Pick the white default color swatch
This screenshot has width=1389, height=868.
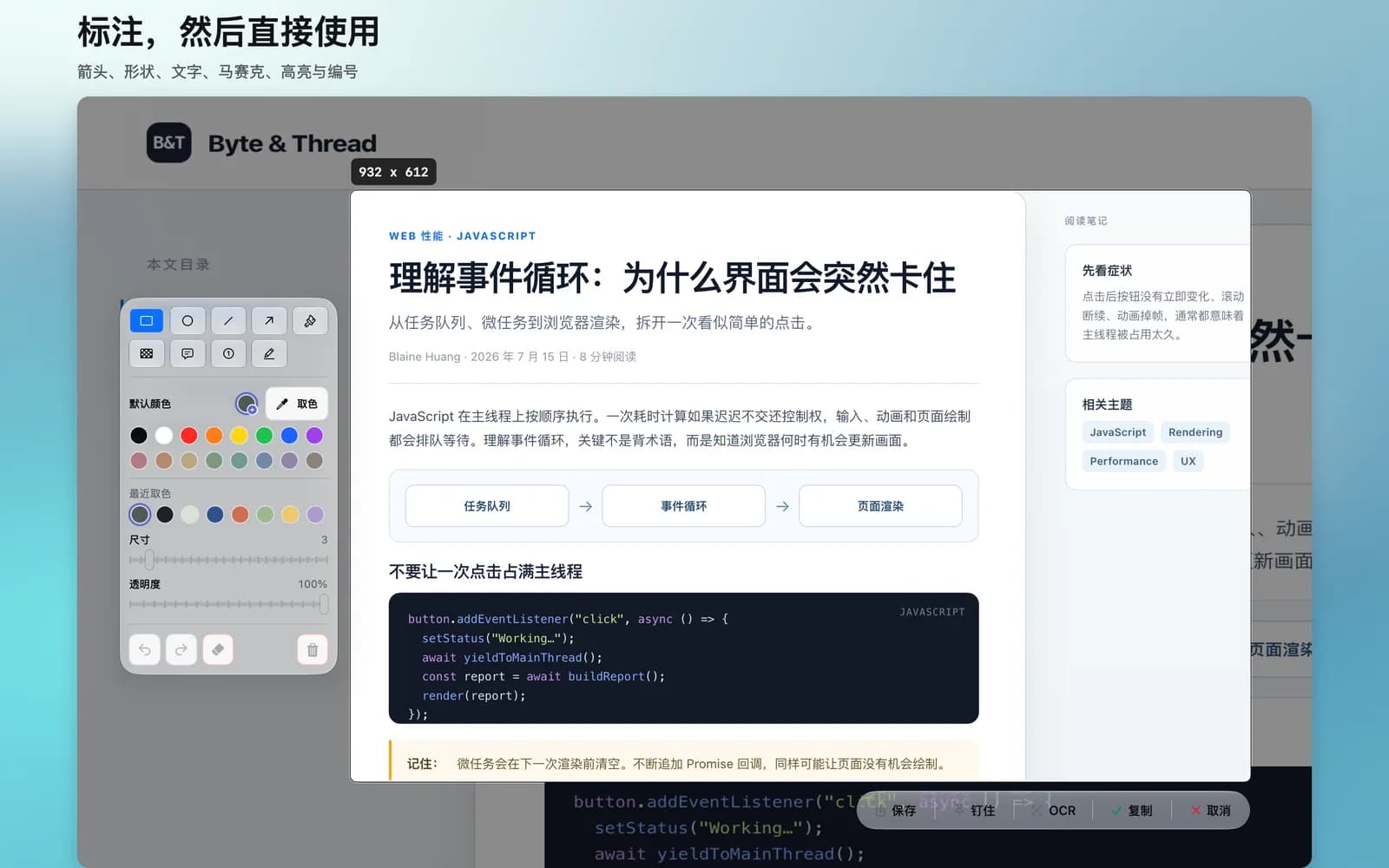pos(164,435)
